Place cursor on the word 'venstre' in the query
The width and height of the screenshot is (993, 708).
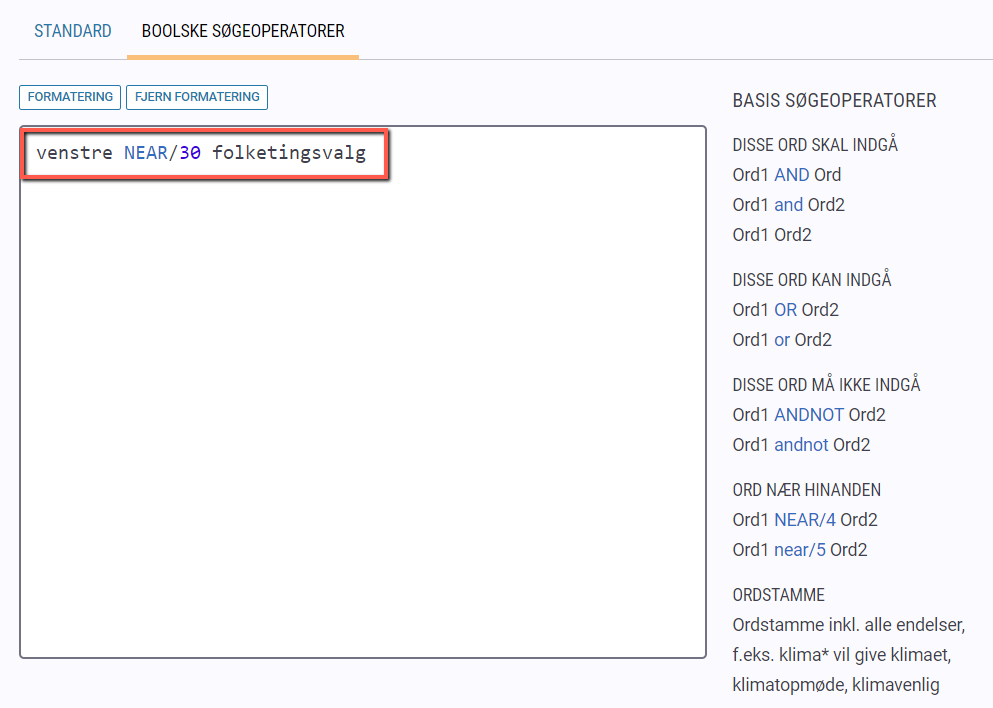coord(75,154)
